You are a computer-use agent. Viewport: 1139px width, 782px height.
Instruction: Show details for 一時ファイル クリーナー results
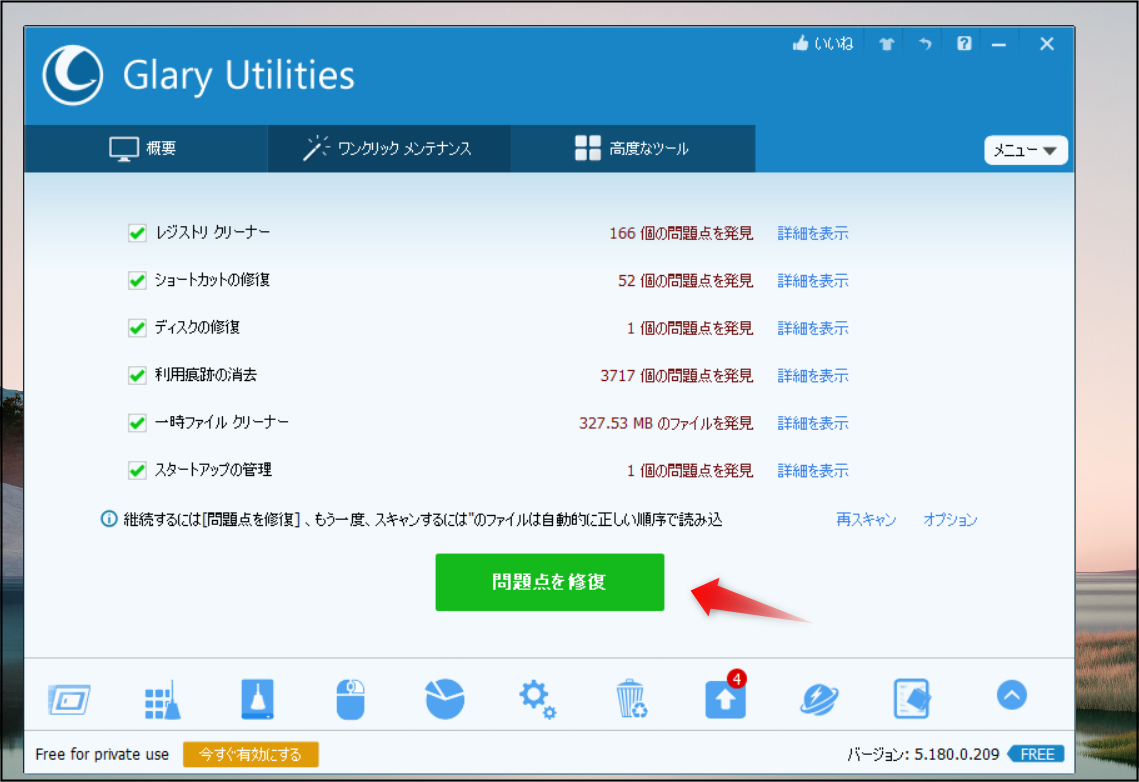point(813,423)
